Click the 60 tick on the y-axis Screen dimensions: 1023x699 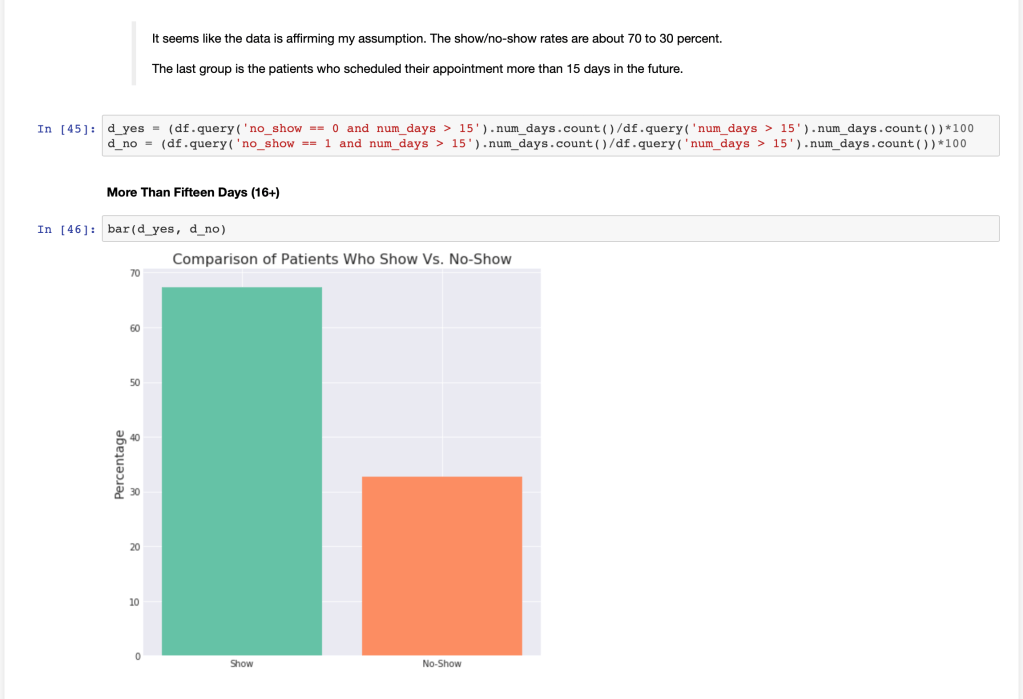(x=135, y=328)
